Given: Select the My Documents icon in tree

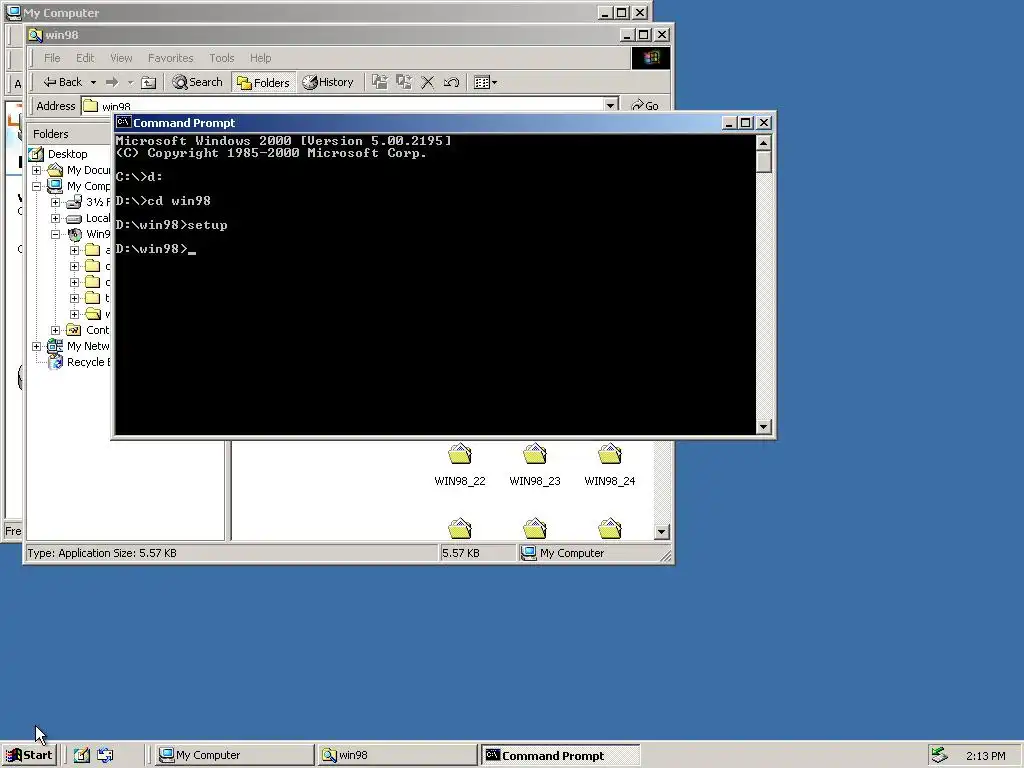Looking at the screenshot, I should (x=55, y=170).
